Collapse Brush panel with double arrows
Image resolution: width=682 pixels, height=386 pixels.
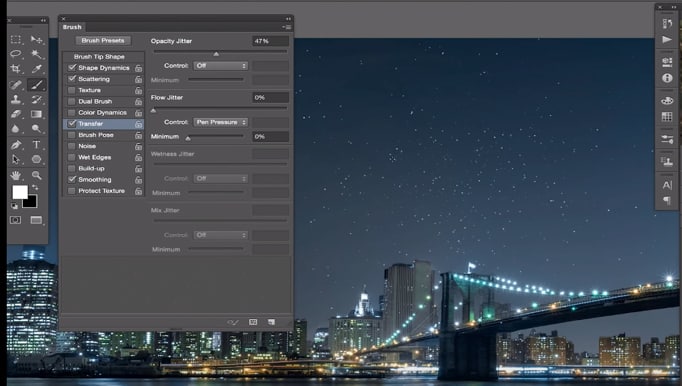[288, 19]
